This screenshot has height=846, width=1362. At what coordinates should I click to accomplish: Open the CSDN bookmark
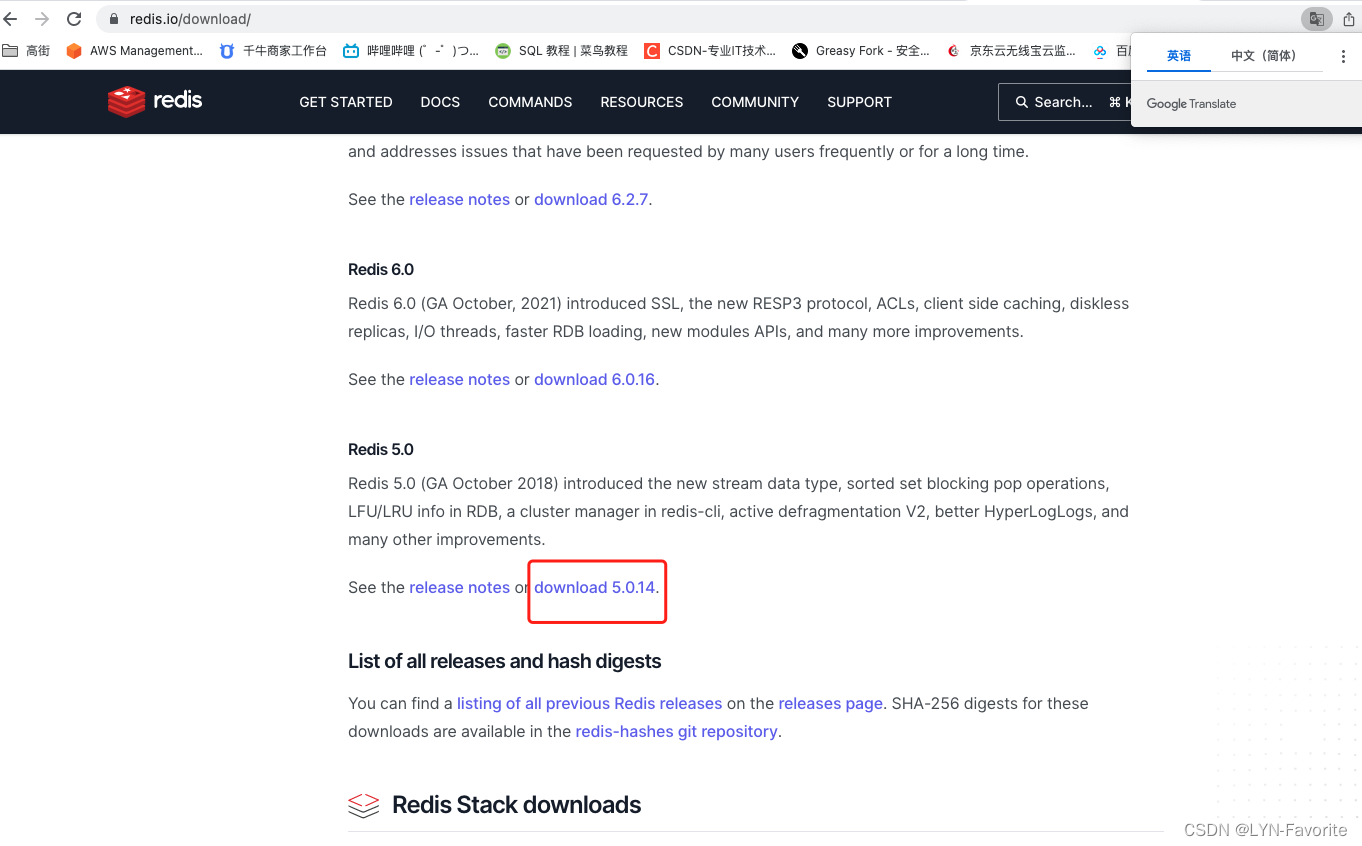pyautogui.click(x=711, y=51)
